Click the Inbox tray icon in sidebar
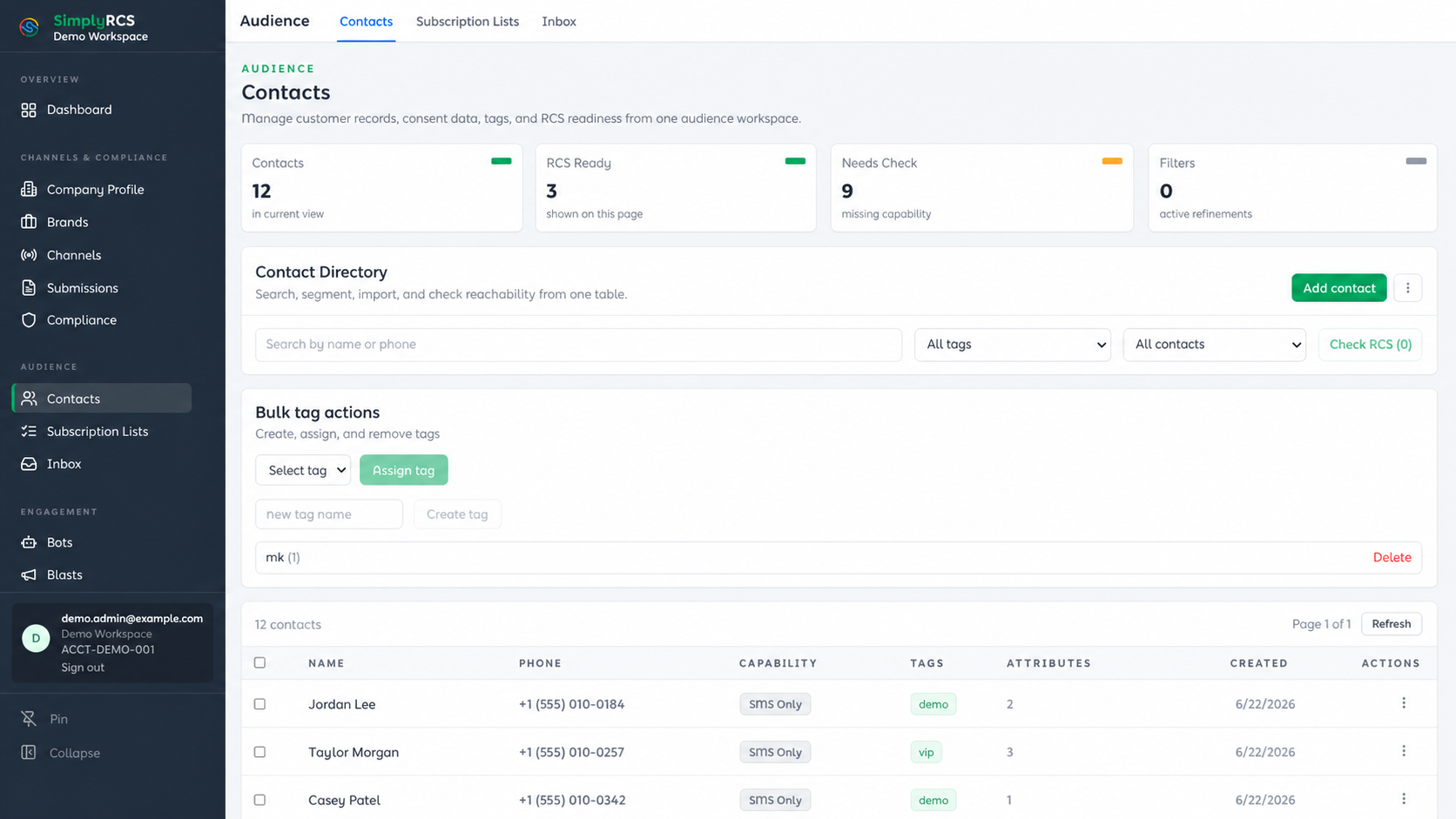Image resolution: width=1456 pixels, height=819 pixels. [x=29, y=464]
